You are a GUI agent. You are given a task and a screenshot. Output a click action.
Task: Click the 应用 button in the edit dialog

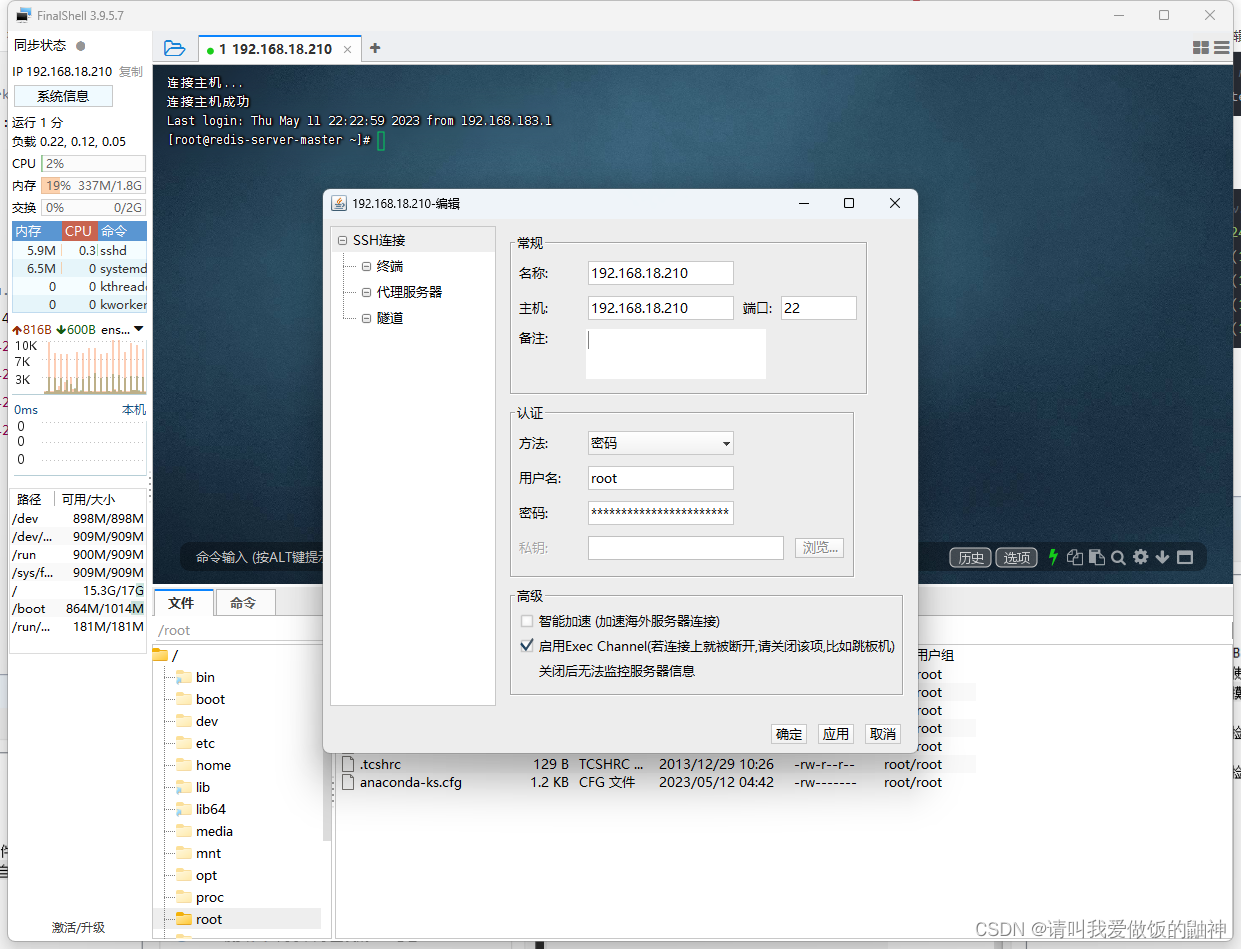coord(835,733)
